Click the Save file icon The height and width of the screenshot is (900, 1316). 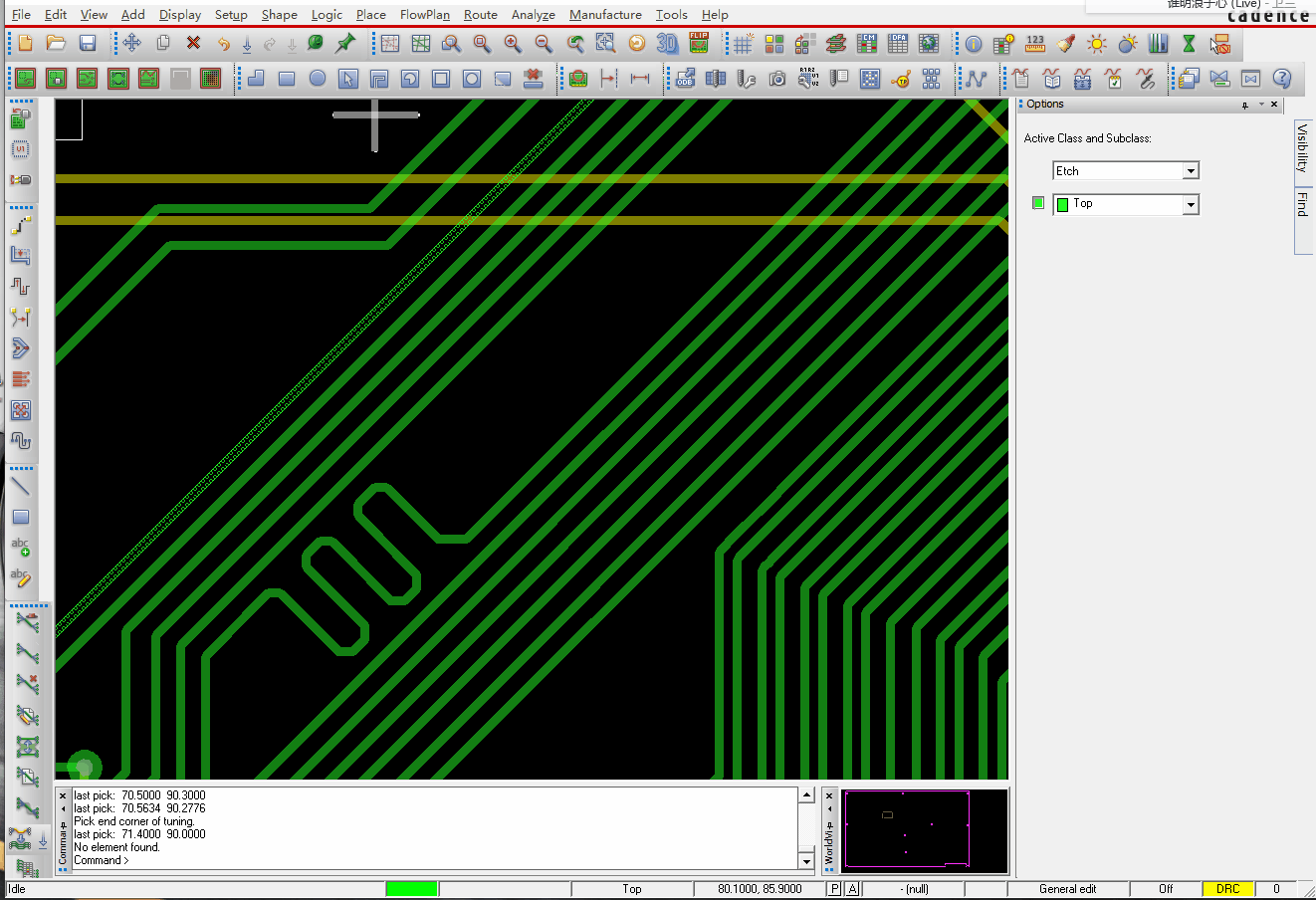pos(88,43)
